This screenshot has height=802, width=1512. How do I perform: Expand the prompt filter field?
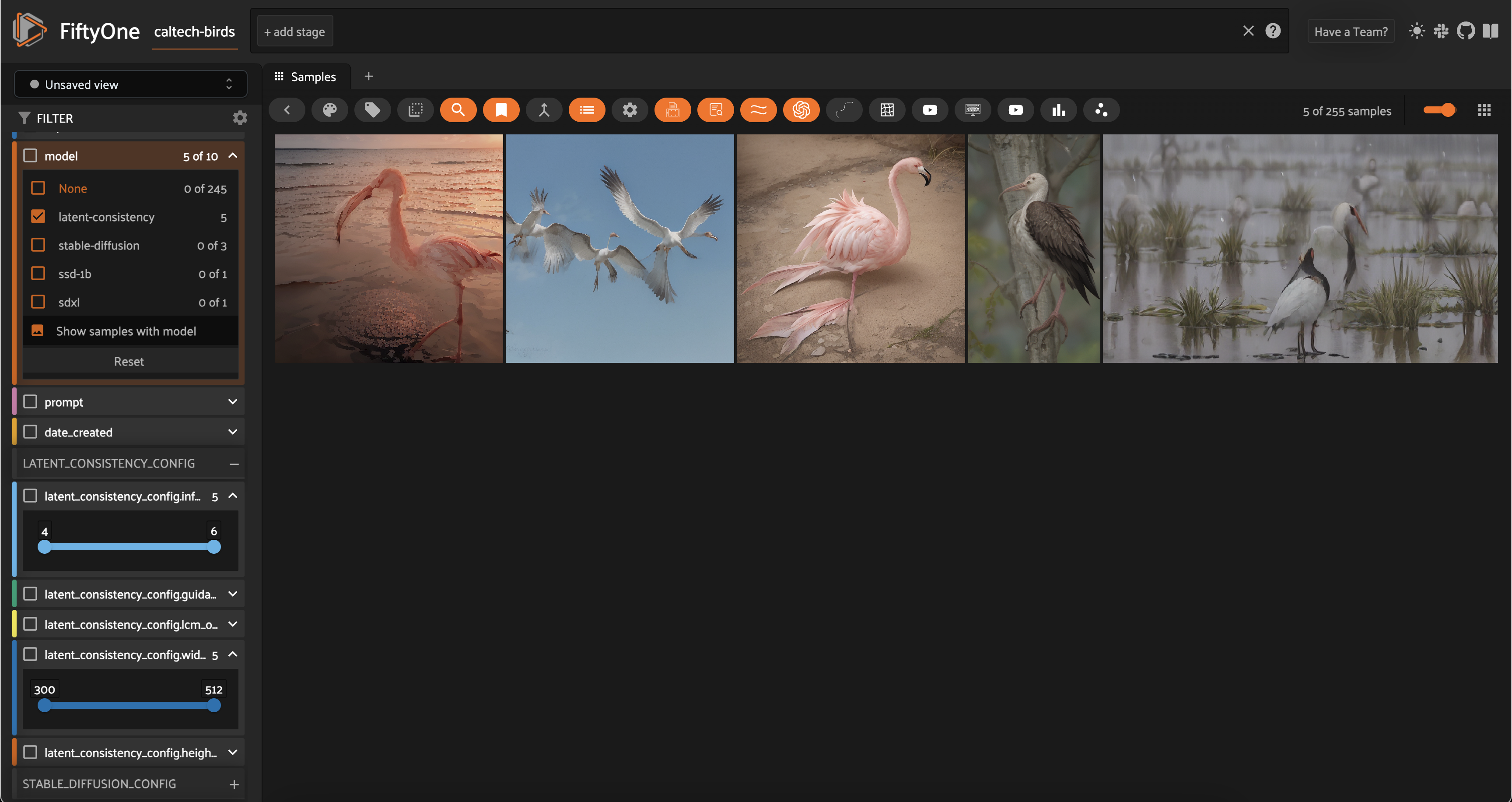(x=232, y=401)
